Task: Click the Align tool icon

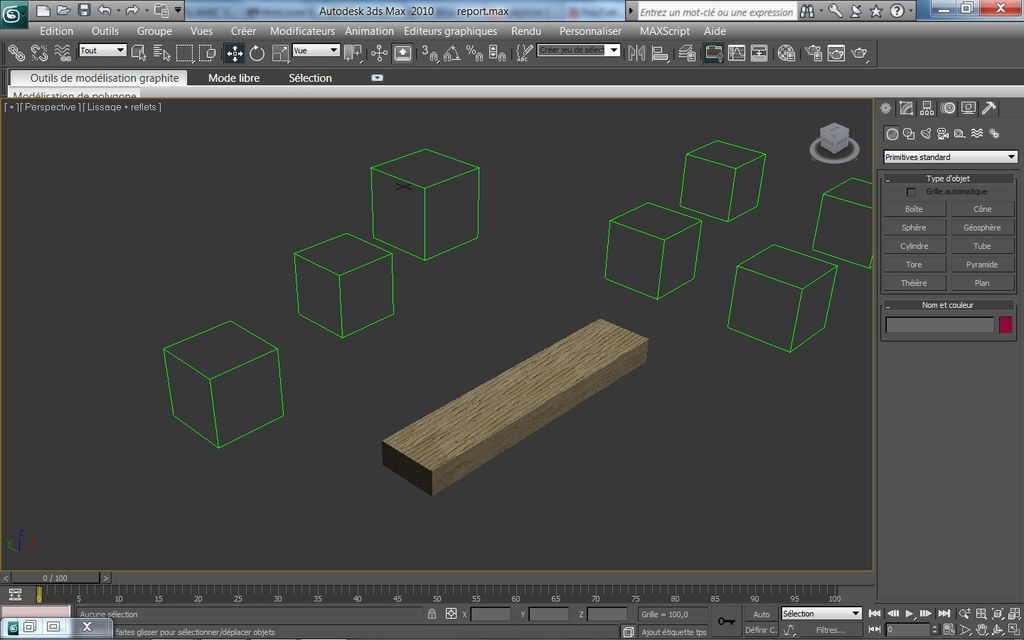Action: [x=660, y=53]
